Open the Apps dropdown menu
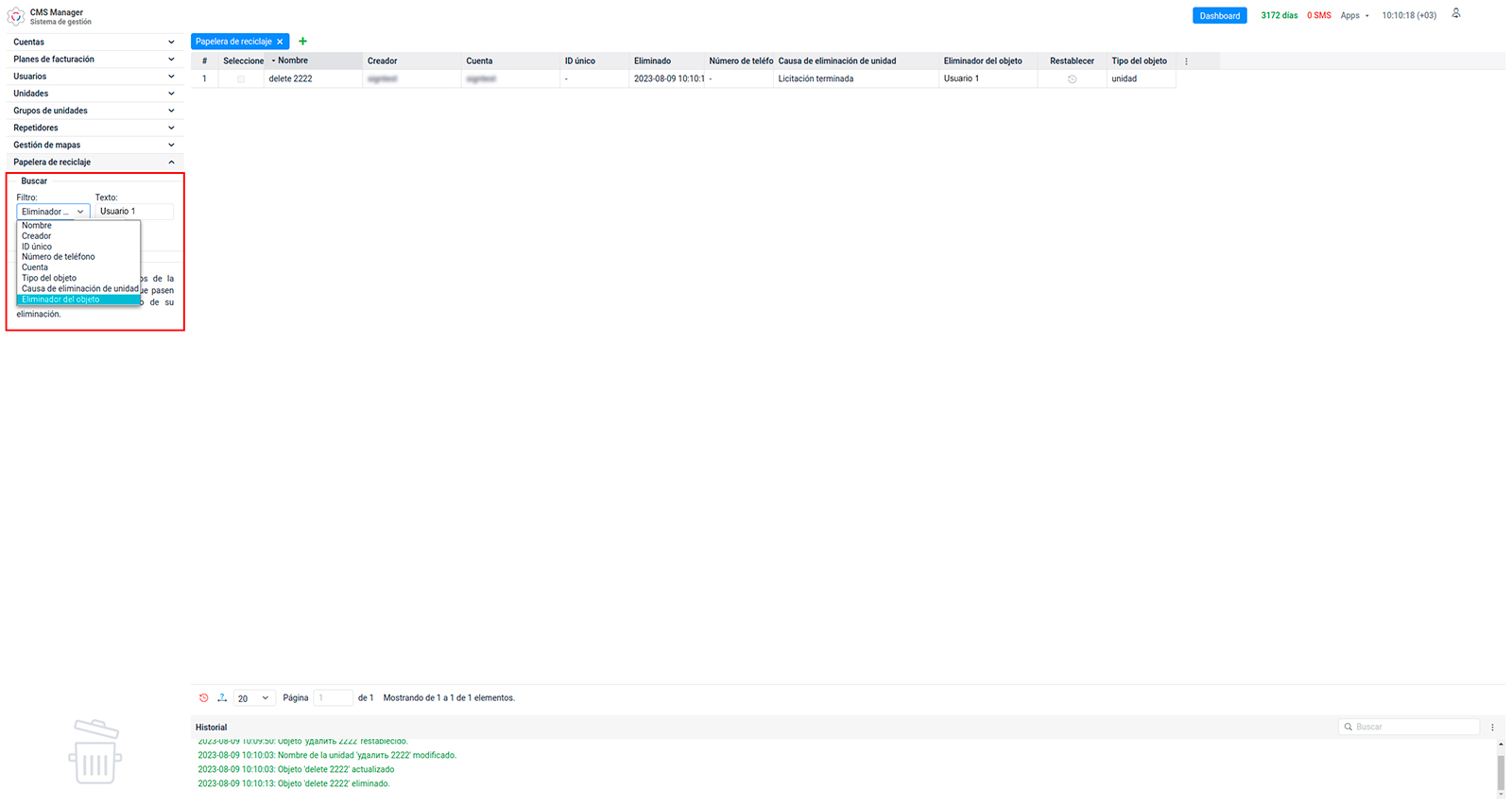Screen dimensions: 1512x806 tap(1353, 16)
